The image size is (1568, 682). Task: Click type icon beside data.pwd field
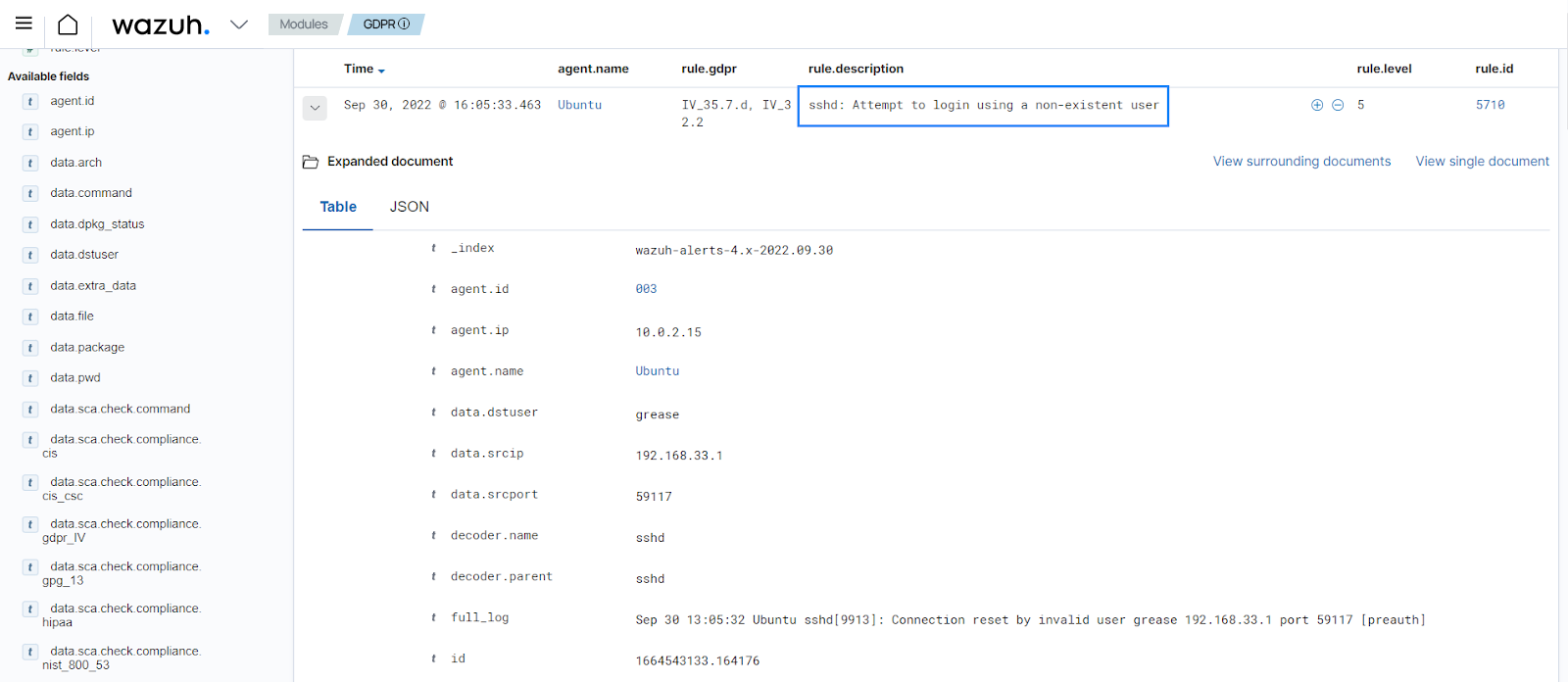point(30,378)
